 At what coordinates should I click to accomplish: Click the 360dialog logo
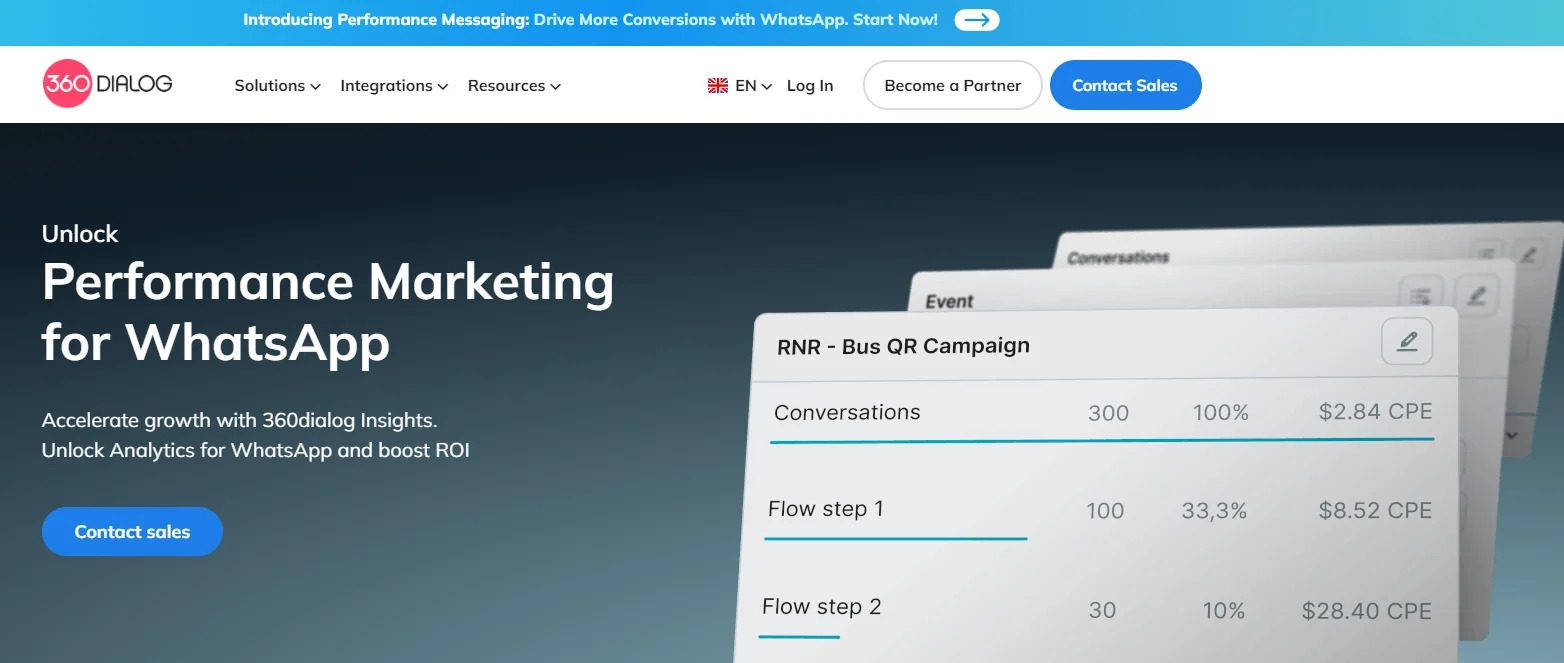(x=108, y=84)
